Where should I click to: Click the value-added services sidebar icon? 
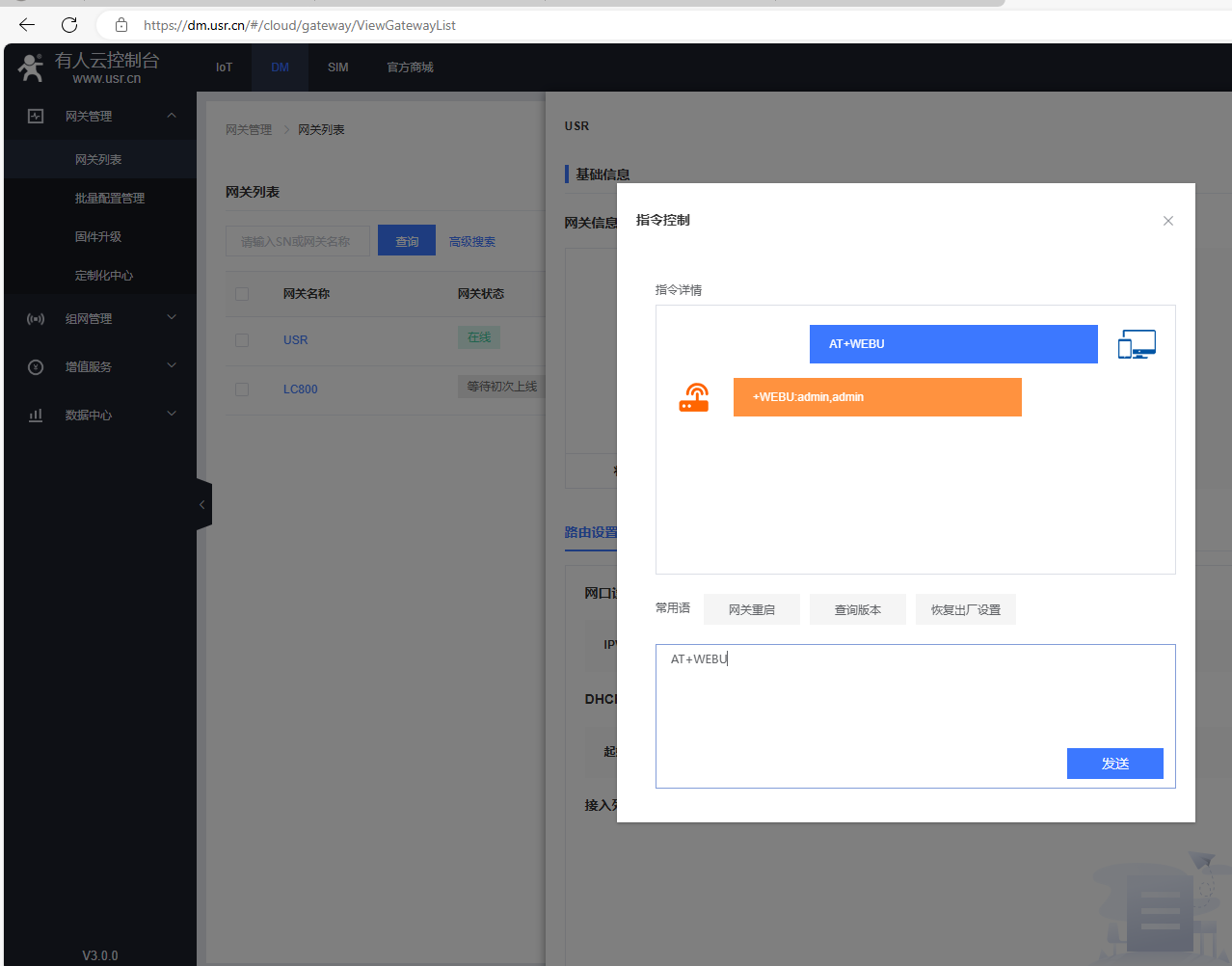point(36,366)
